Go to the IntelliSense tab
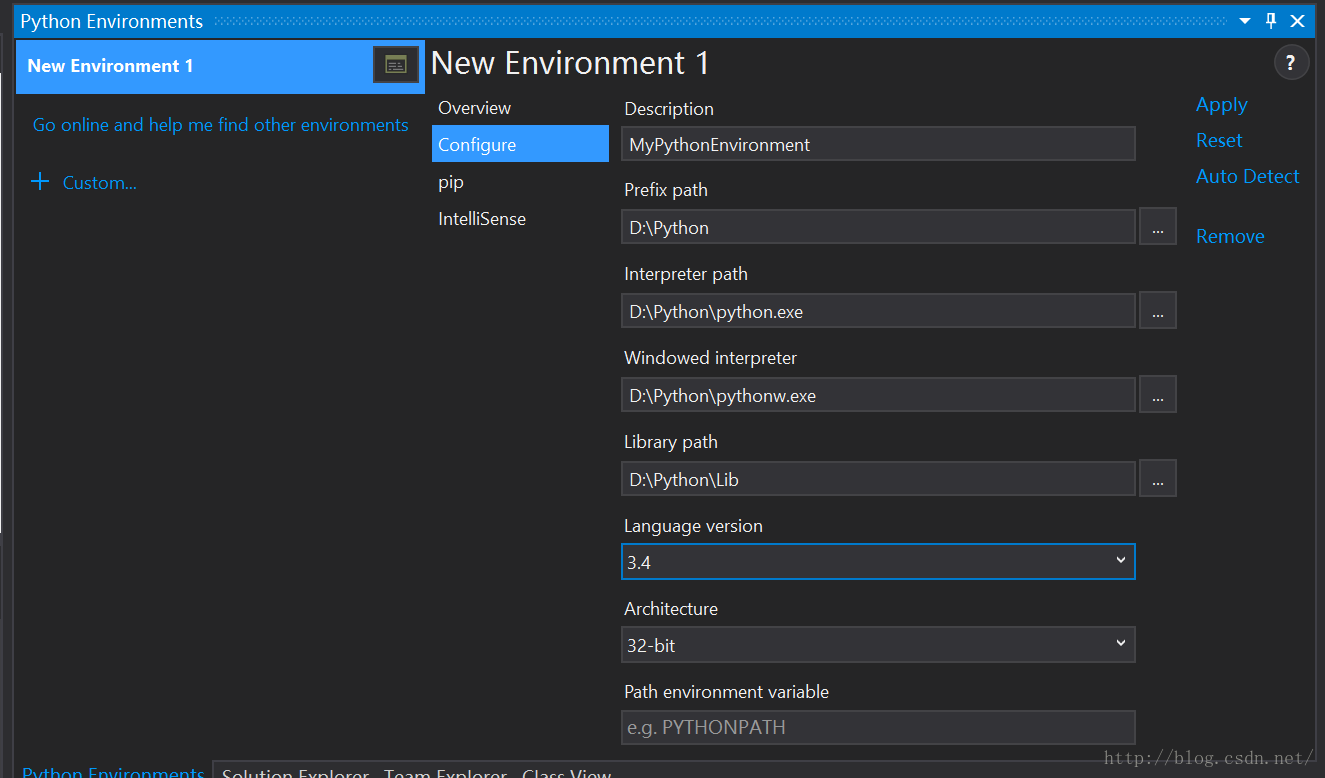This screenshot has width=1325, height=778. 520,219
